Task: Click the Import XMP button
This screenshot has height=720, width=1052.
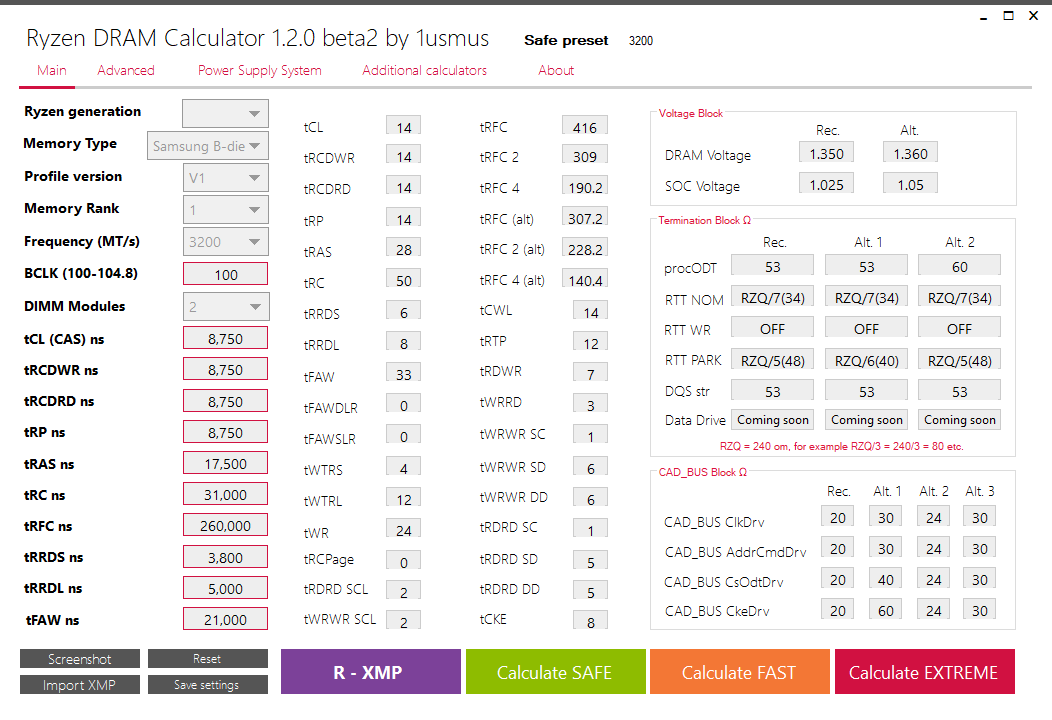Action: [80, 684]
